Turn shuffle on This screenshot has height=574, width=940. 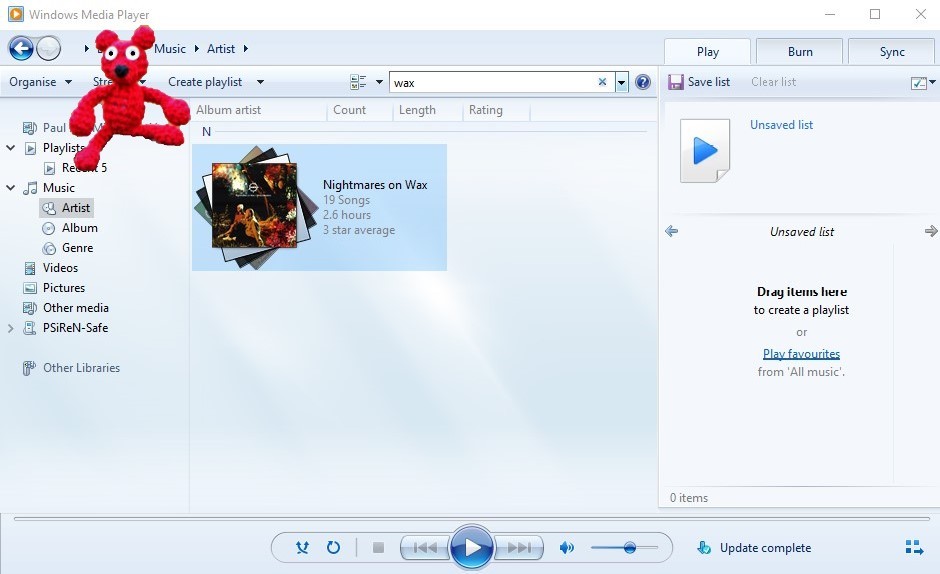point(302,547)
